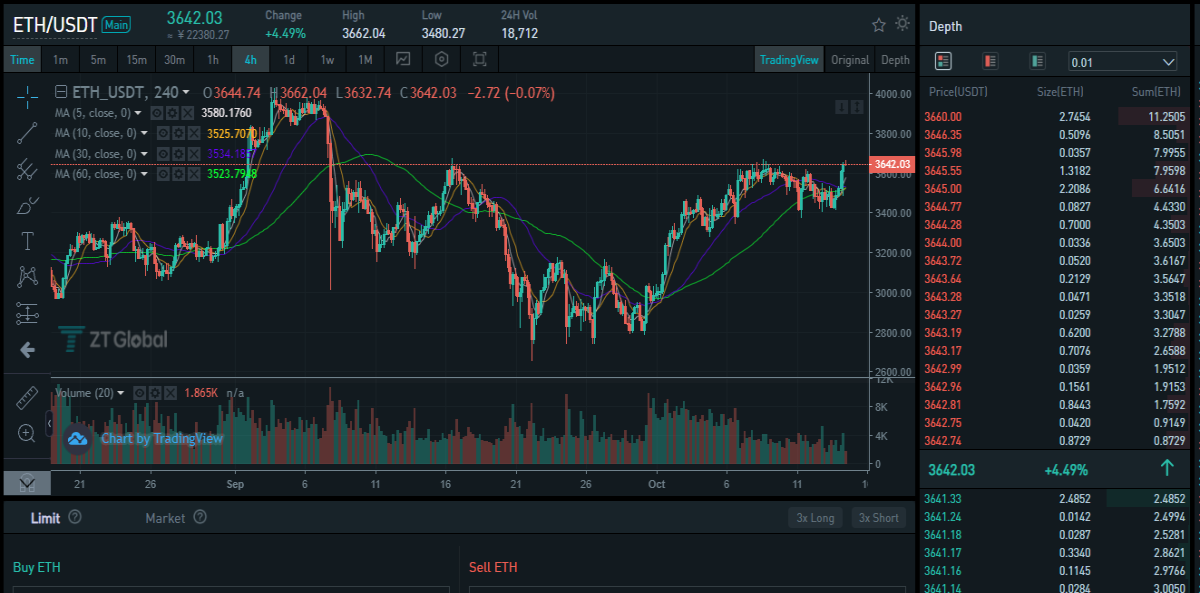
Task: Switch to the 1d timeframe
Action: 289,59
